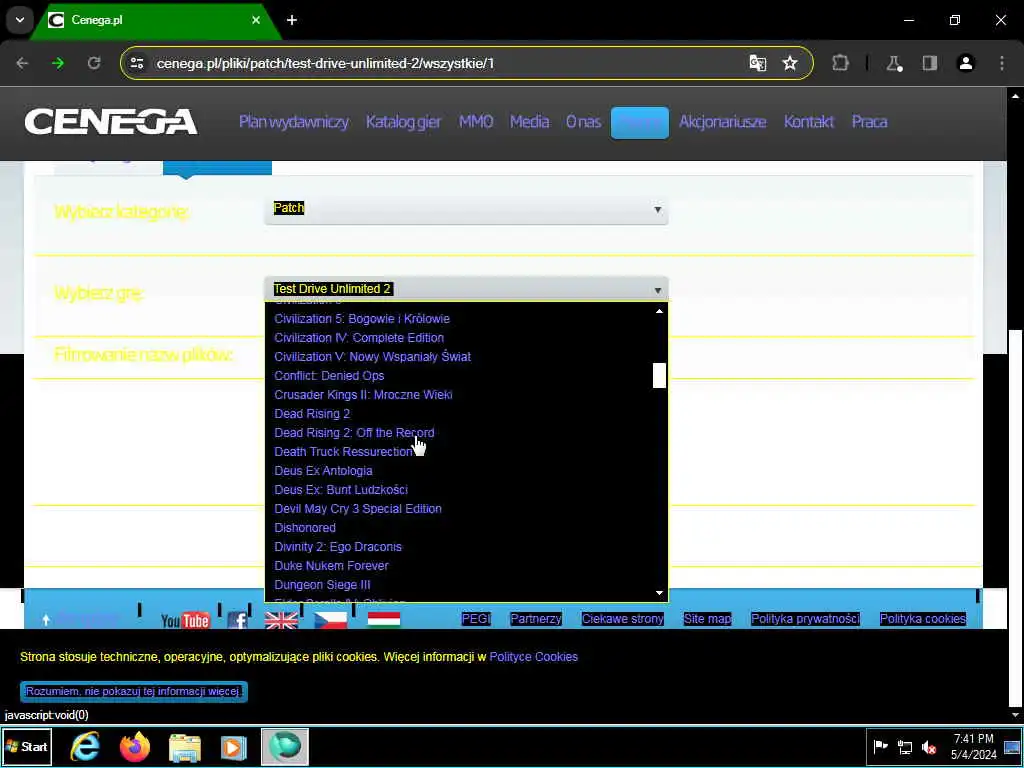Open Polityce Cookies link in banner
The image size is (1024, 768).
tap(534, 657)
